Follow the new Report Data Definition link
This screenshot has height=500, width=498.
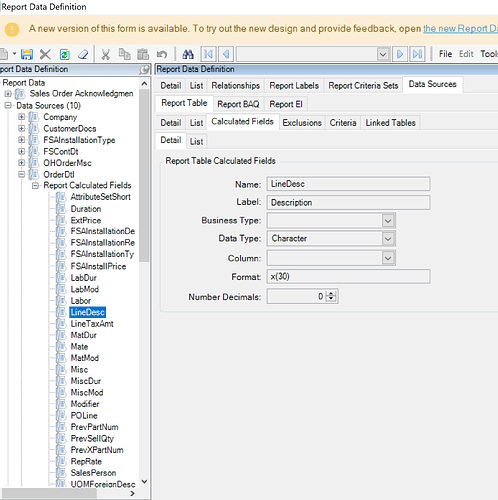(460, 29)
